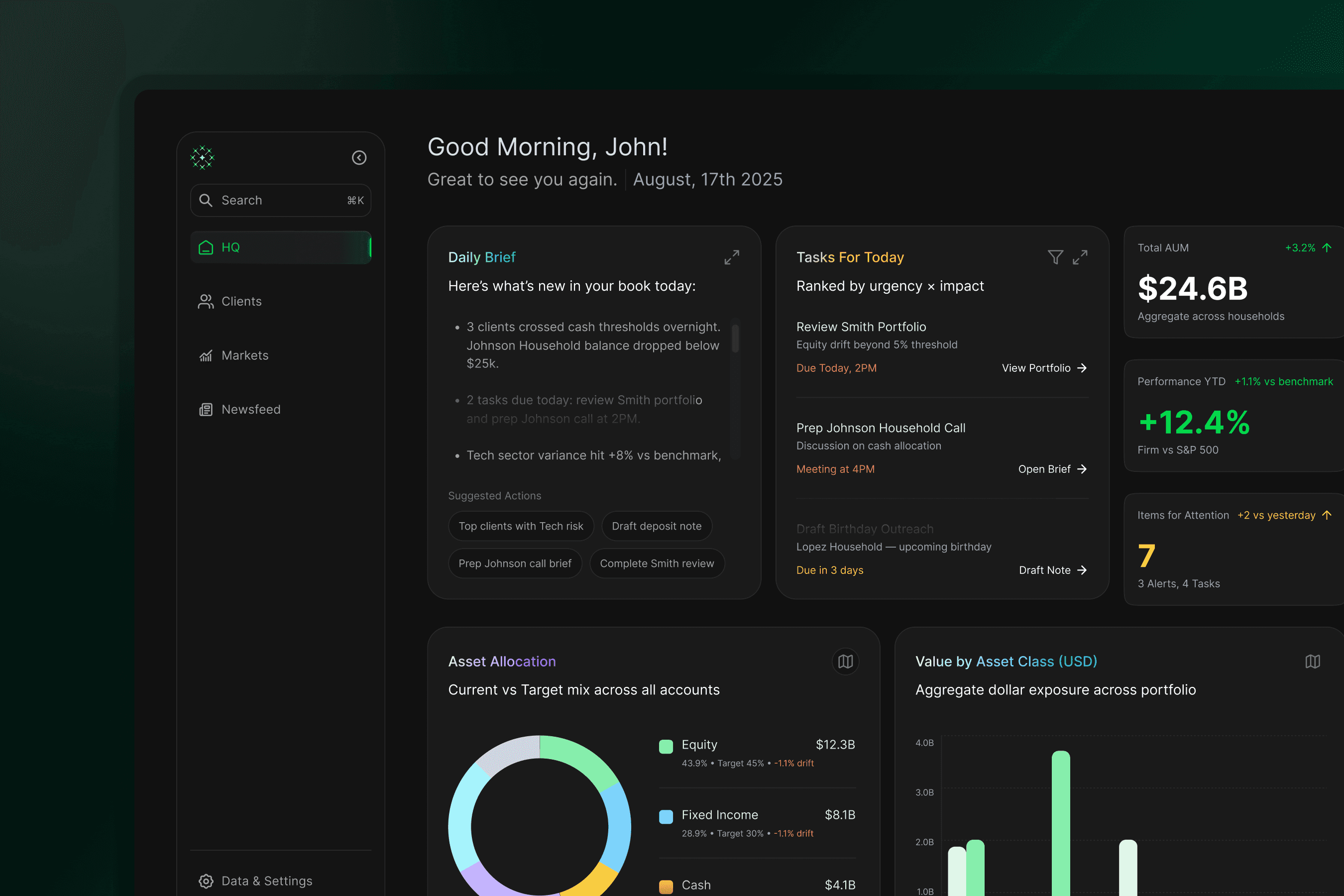
Task: Click the Fixed Income legend label
Action: click(x=719, y=815)
